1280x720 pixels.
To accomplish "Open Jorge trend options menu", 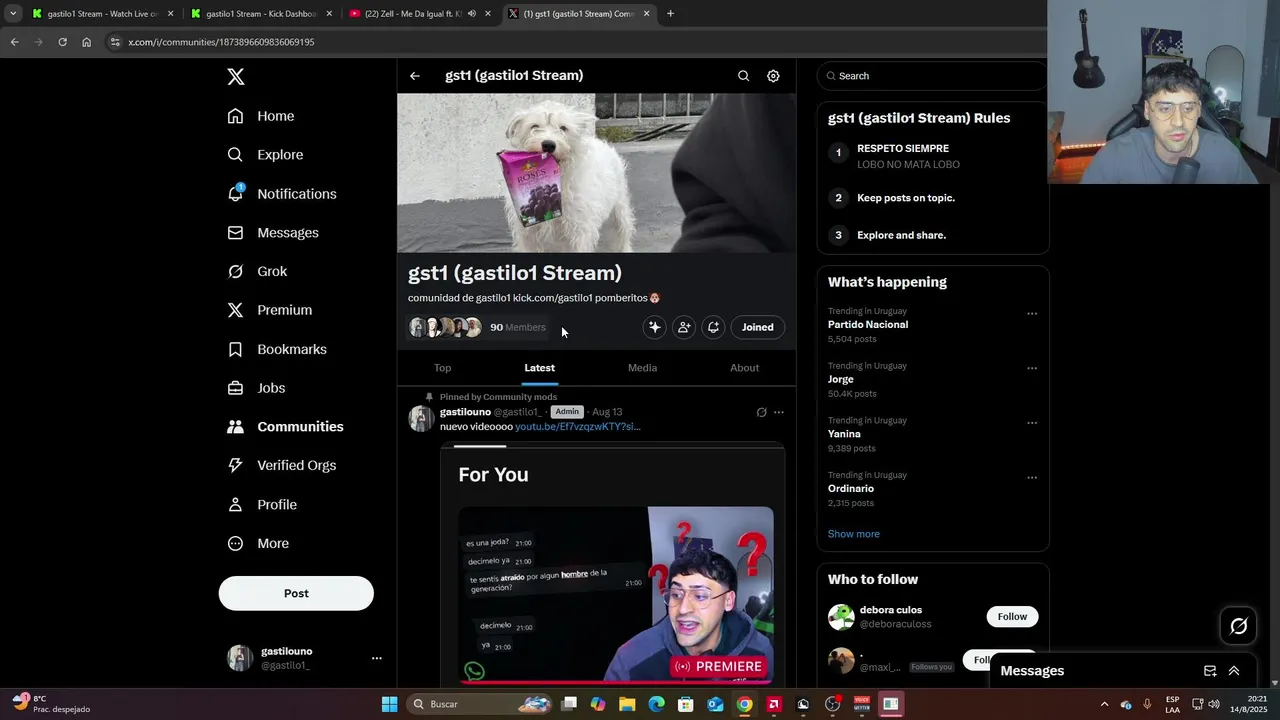I will [1032, 368].
